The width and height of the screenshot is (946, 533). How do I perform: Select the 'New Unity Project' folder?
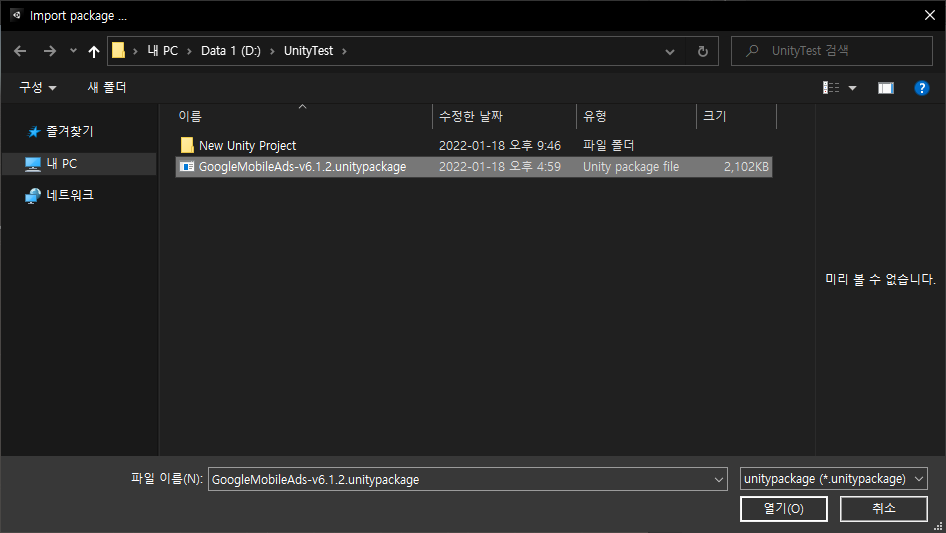[247, 145]
